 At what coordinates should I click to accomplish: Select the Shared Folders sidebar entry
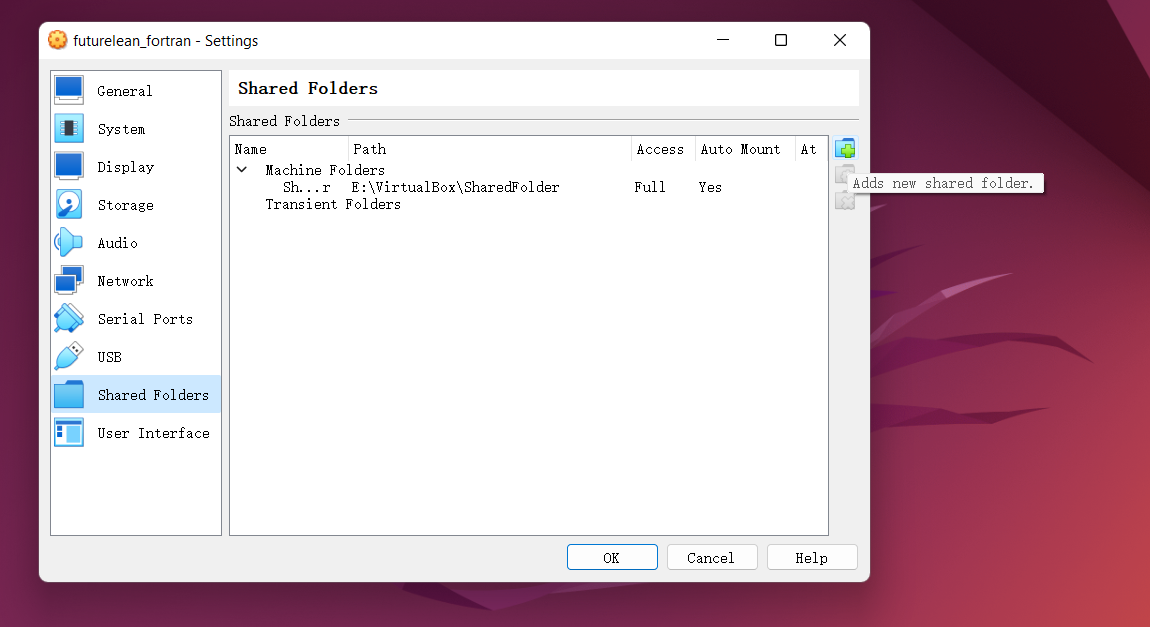pyautogui.click(x=150, y=394)
